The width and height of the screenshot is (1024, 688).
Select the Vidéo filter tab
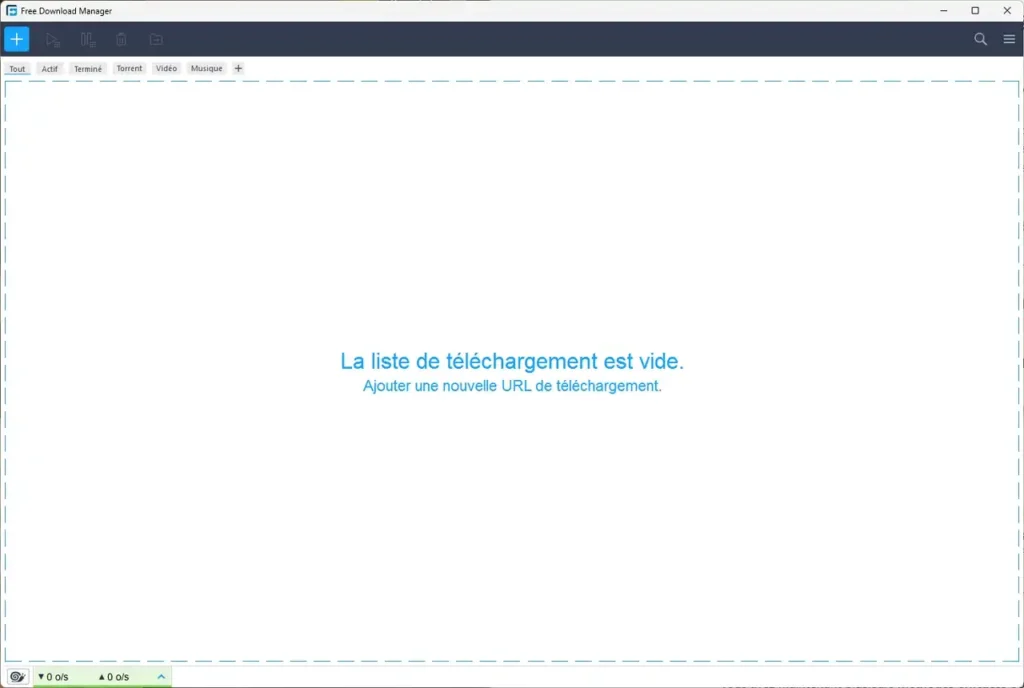(x=167, y=69)
